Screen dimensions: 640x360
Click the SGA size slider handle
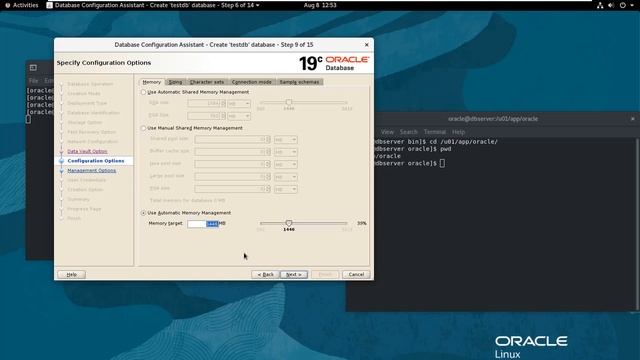289,102
